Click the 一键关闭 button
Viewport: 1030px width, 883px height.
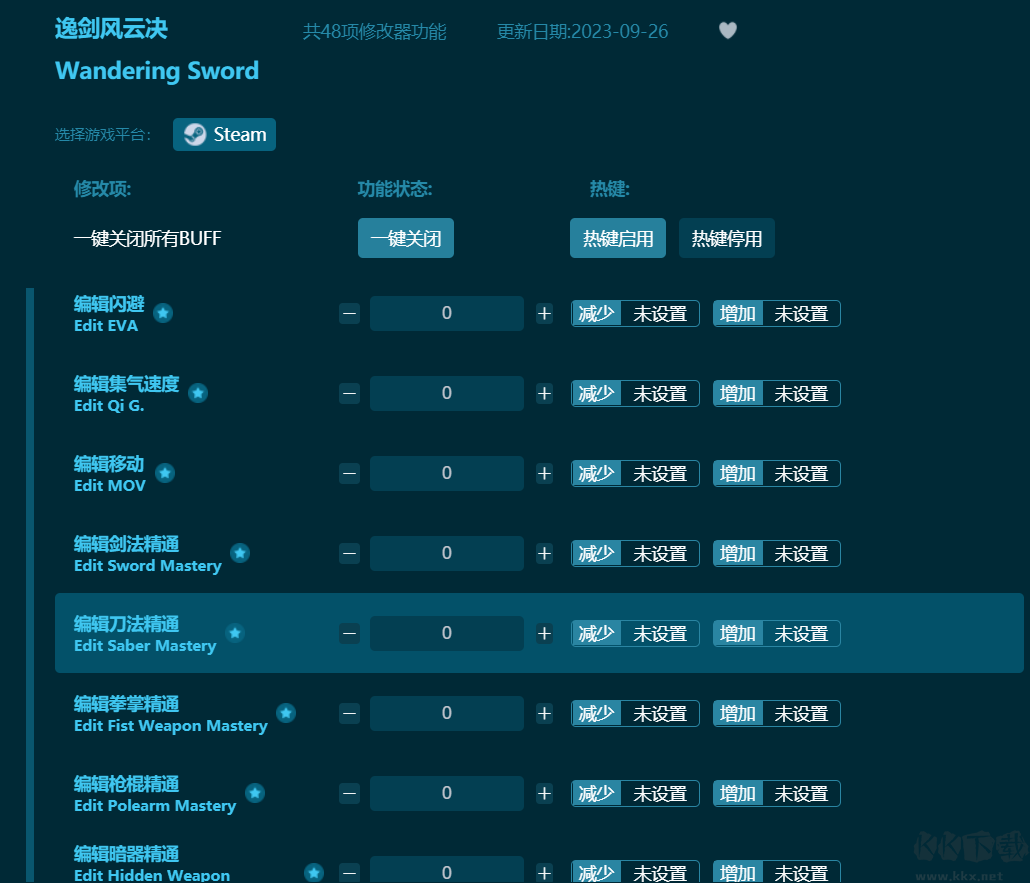406,238
